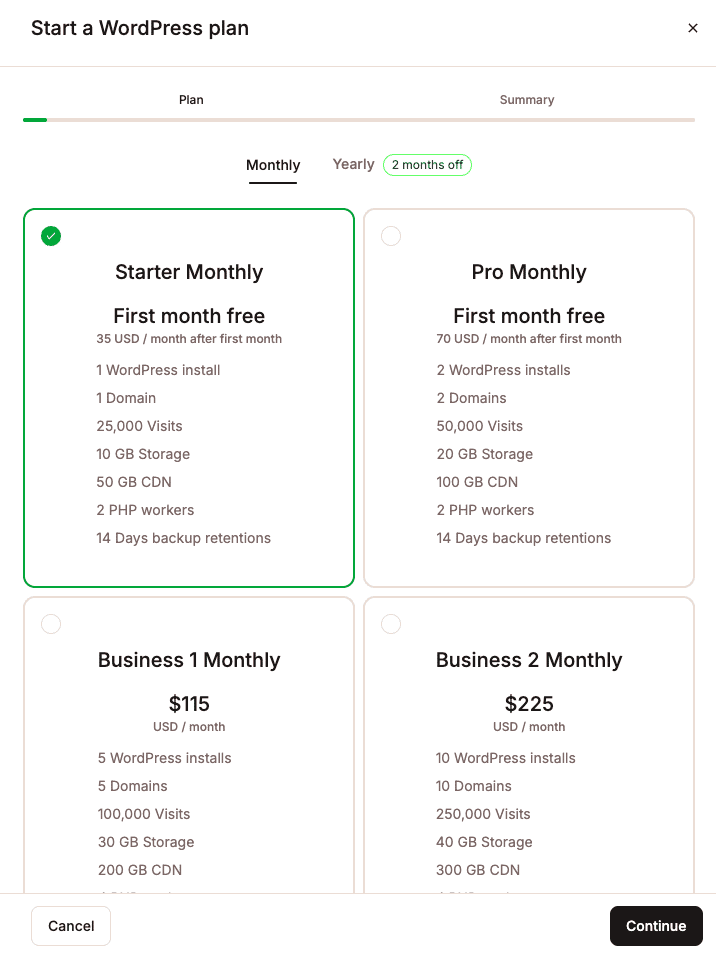Switch to Monthly billing tab
The width and height of the screenshot is (716, 956).
273,165
